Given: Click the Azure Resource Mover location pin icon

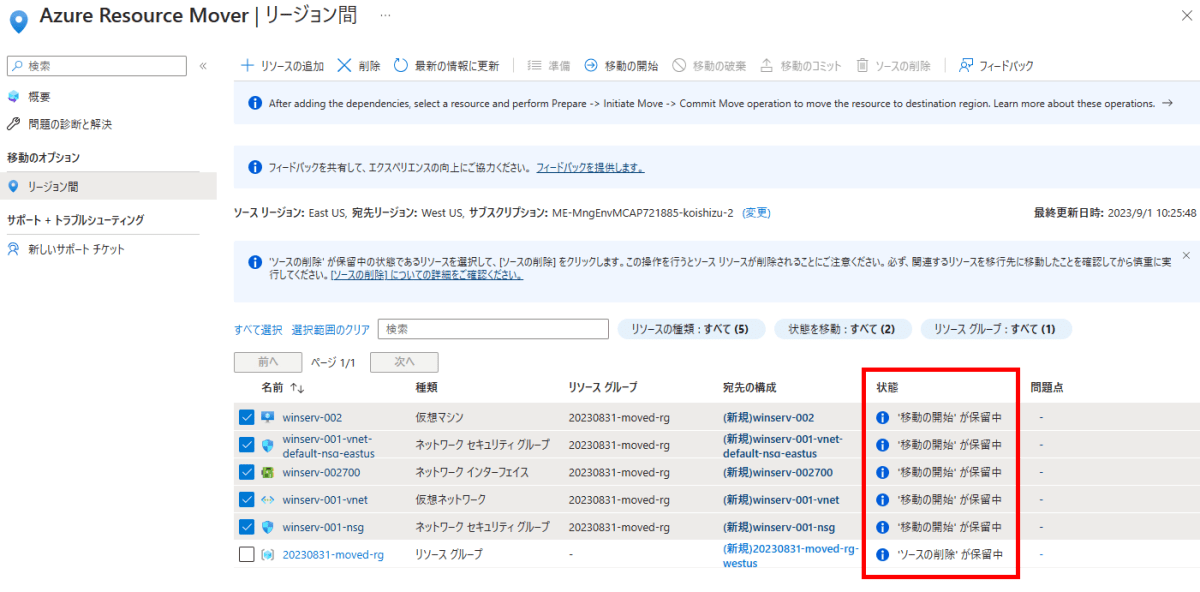Looking at the screenshot, I should 18,21.
